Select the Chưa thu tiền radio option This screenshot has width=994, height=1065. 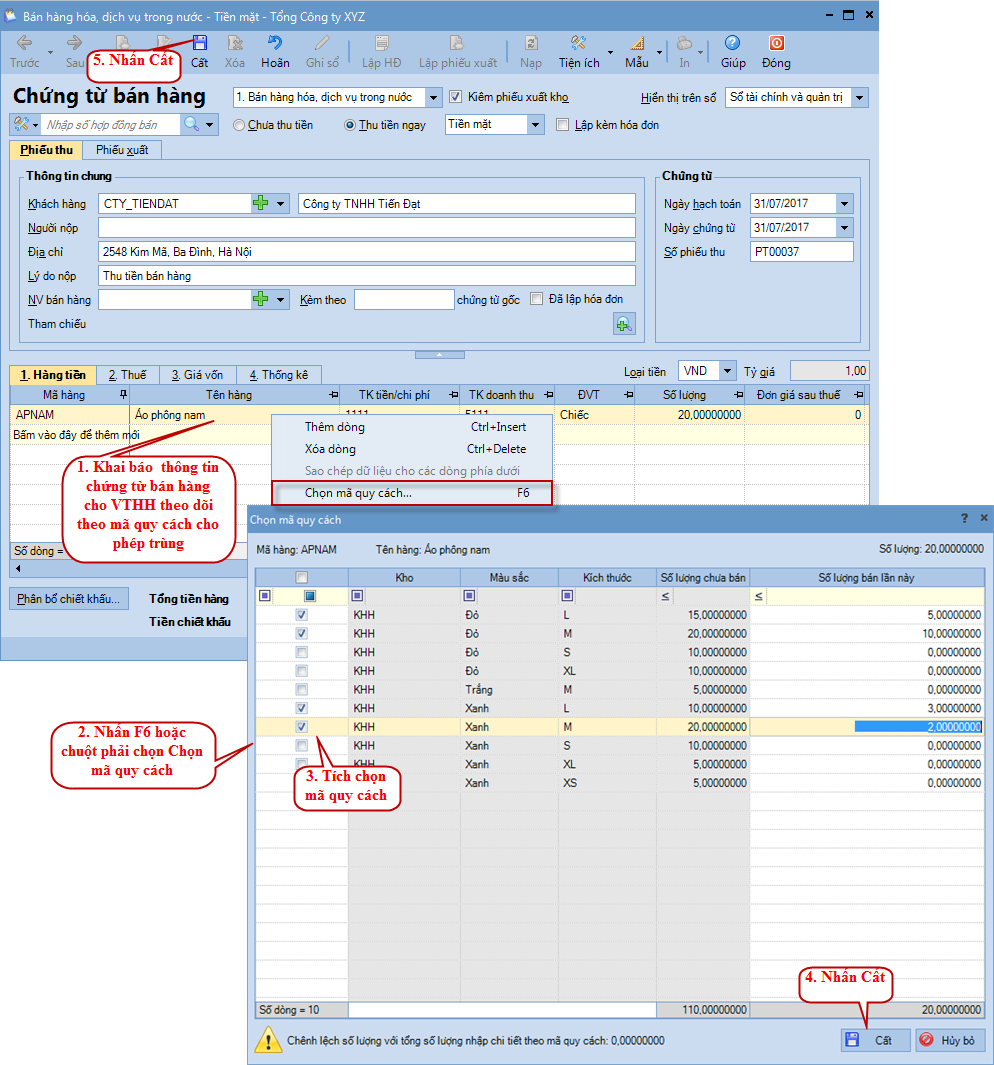pos(239,125)
